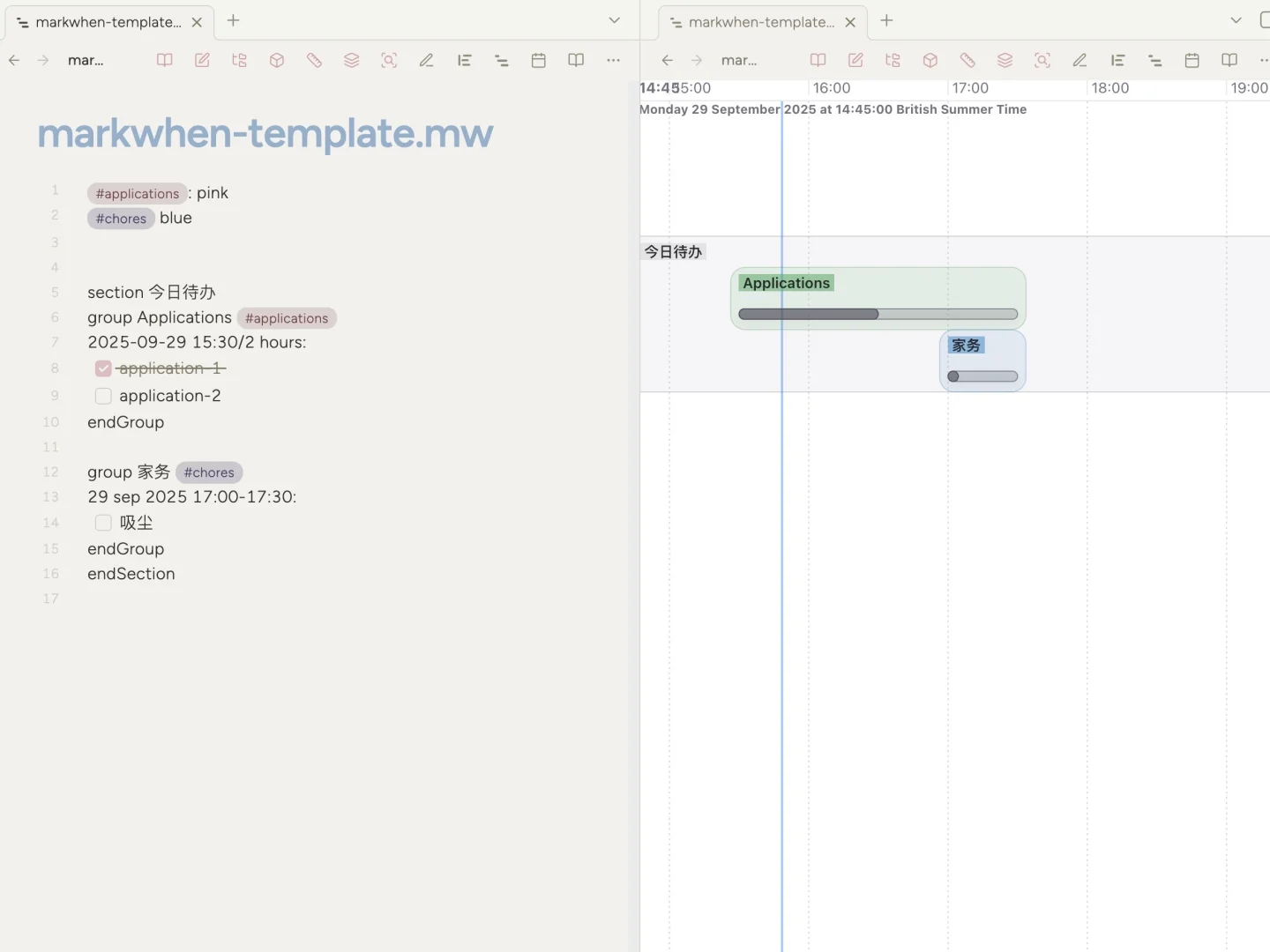Image resolution: width=1270 pixels, height=952 pixels.
Task: Close the left markwhen-template tab
Action: tap(197, 22)
